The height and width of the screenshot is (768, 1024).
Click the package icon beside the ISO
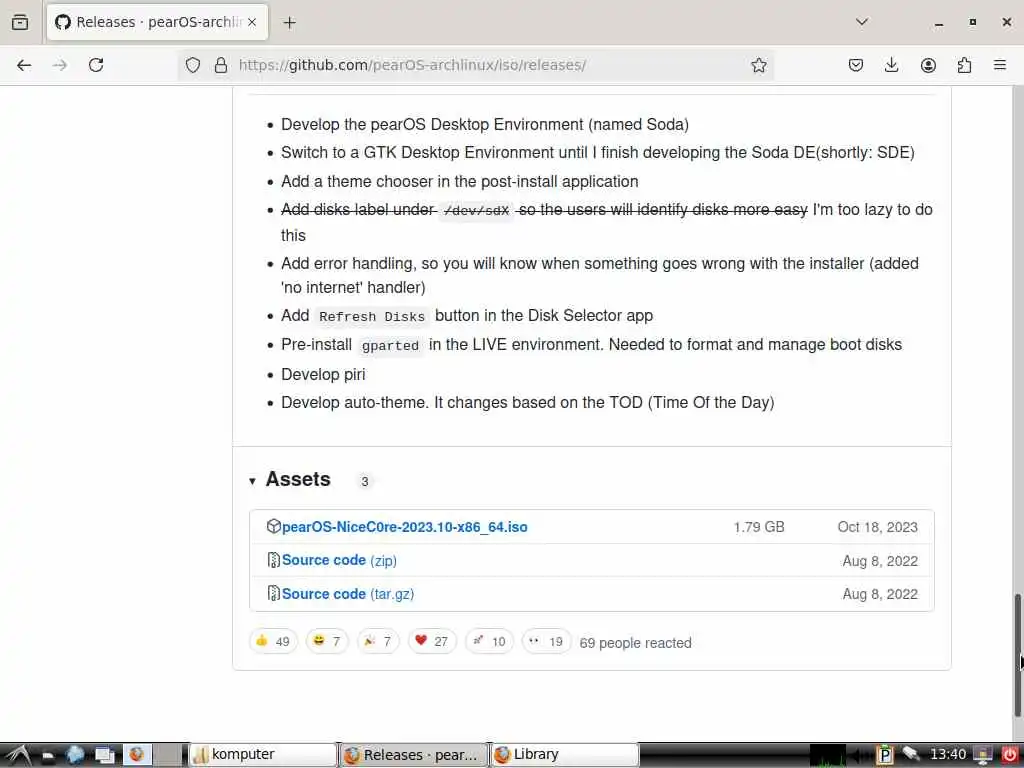(274, 526)
